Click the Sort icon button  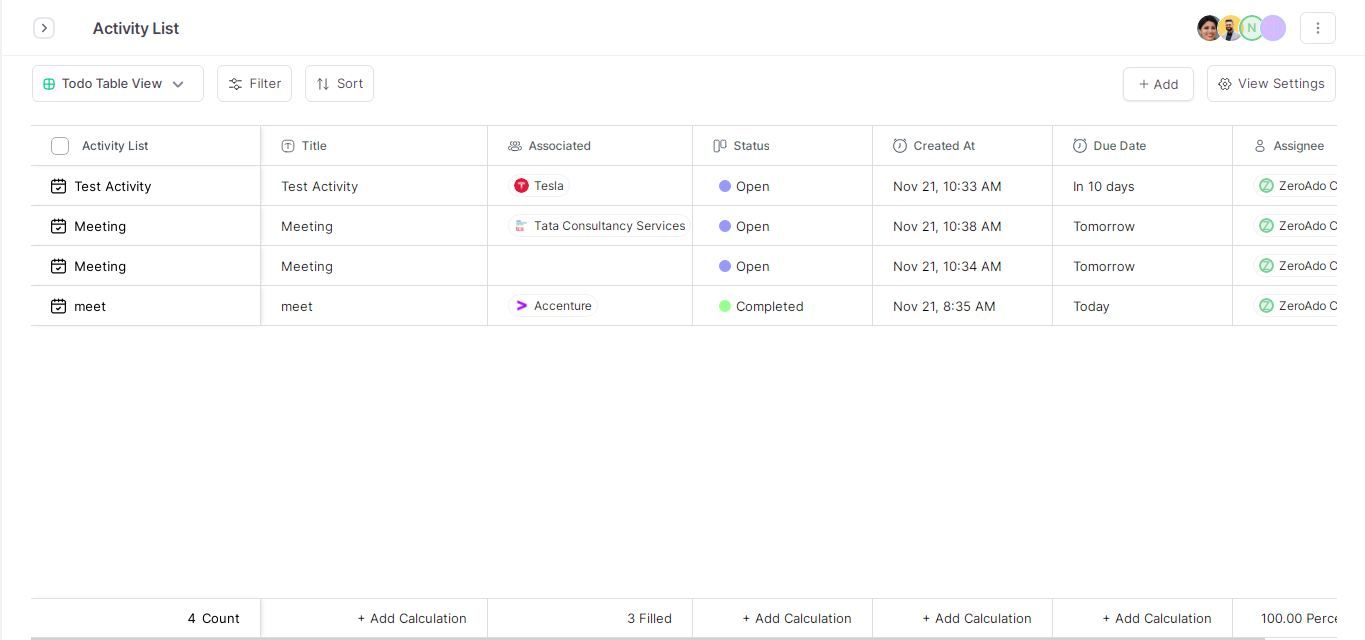325,83
